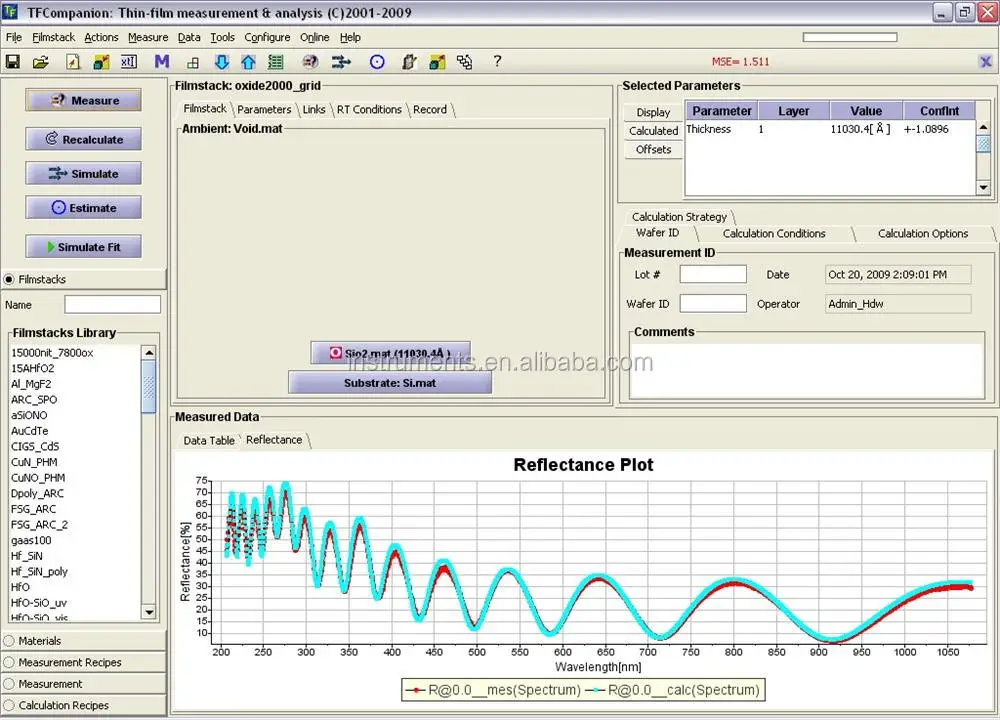Click the Lot # input field
The image size is (1000, 720).
[713, 274]
